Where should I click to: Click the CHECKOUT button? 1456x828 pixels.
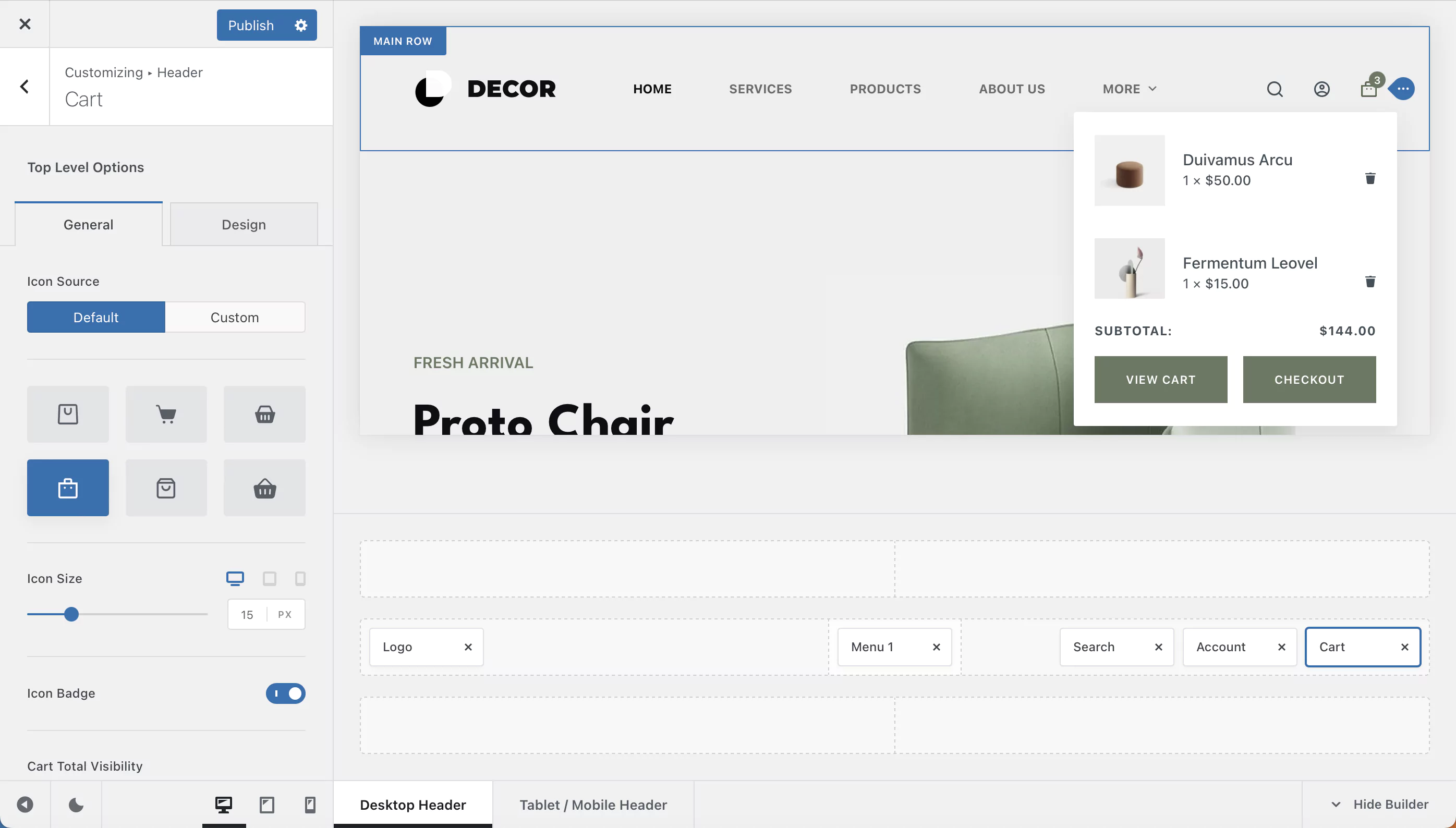click(1309, 380)
